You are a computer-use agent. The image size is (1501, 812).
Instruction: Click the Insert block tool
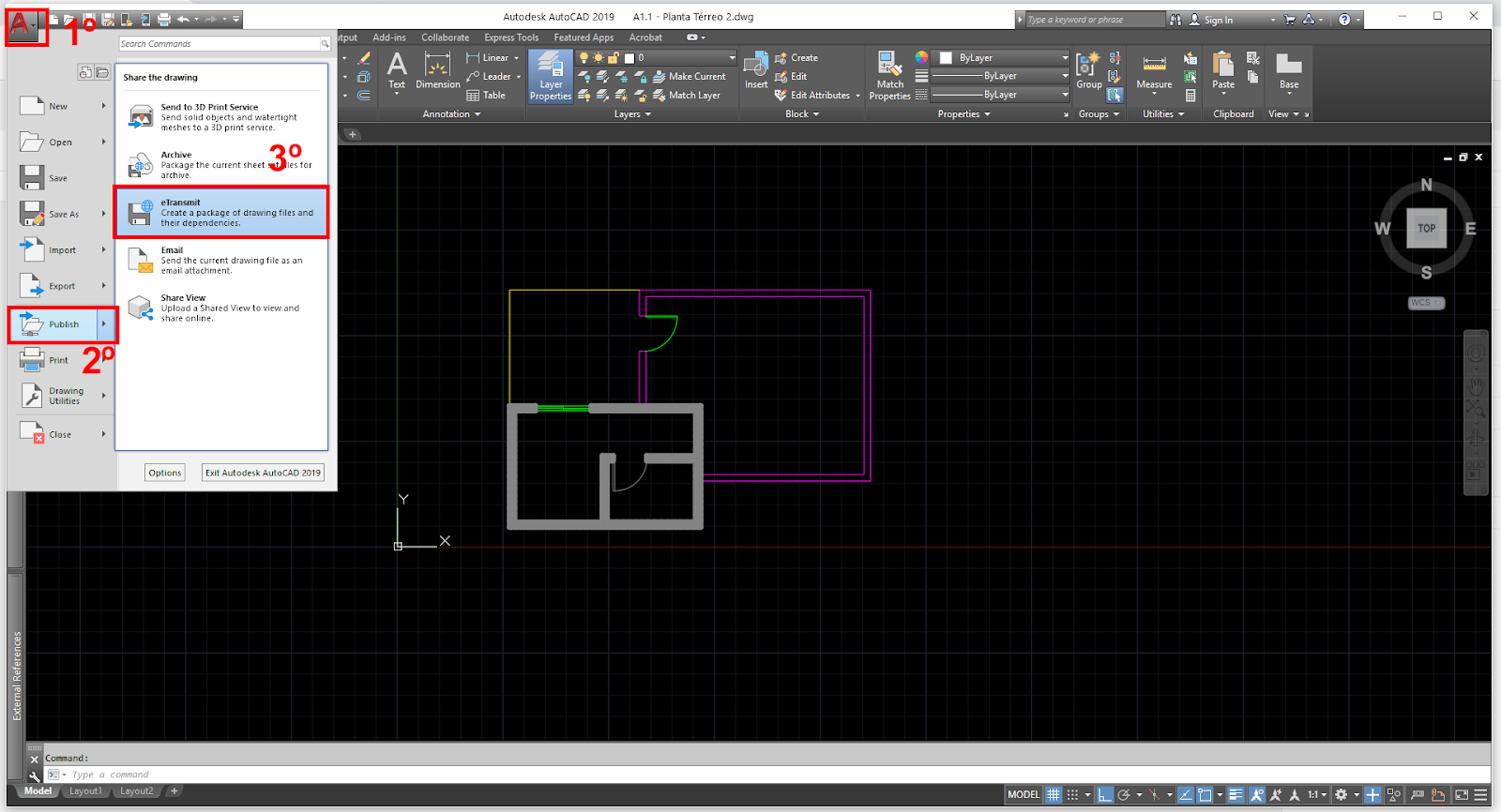pos(756,71)
